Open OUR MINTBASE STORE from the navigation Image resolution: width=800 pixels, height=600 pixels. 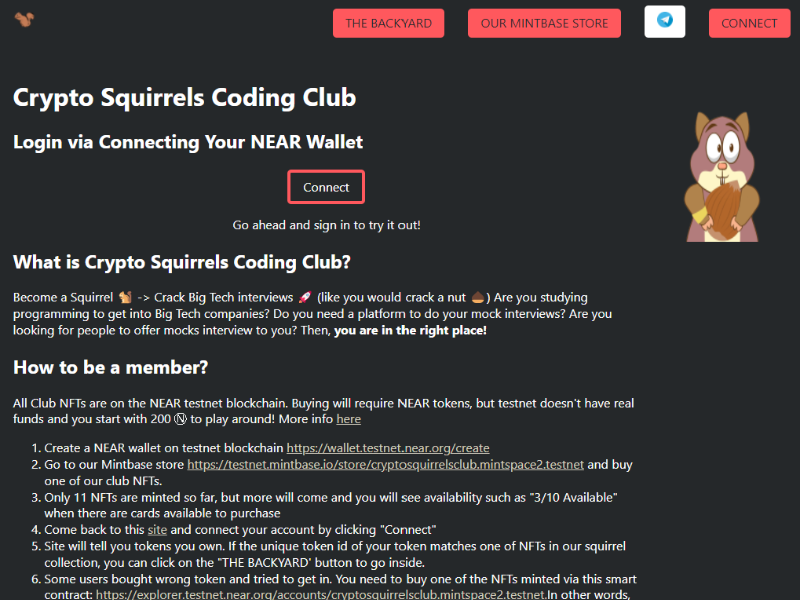pyautogui.click(x=544, y=23)
